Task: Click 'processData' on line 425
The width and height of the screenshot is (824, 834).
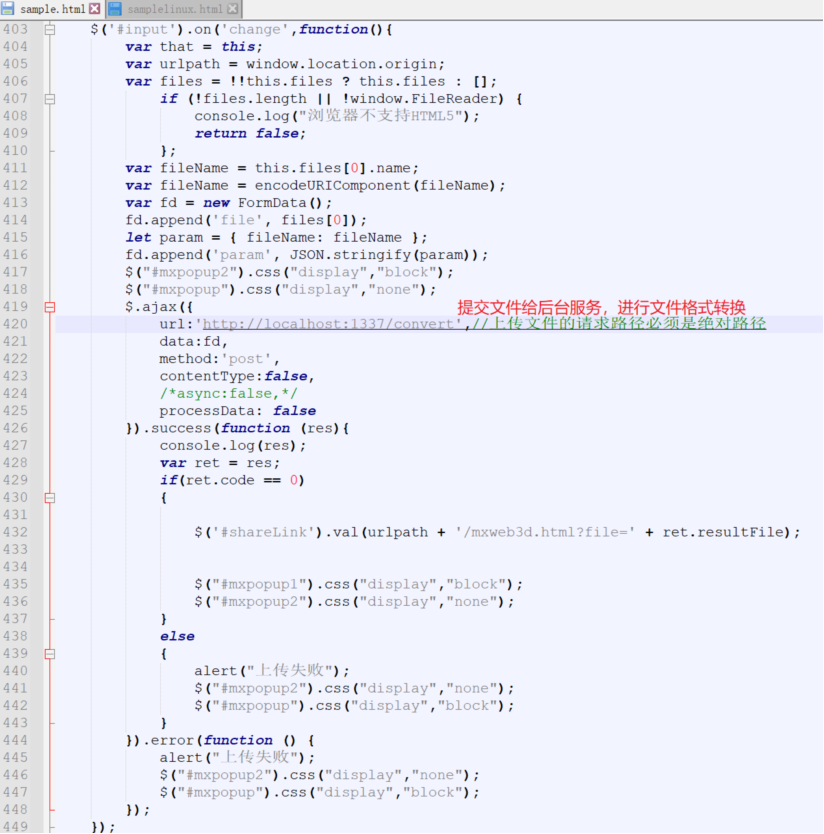Action: click(207, 411)
